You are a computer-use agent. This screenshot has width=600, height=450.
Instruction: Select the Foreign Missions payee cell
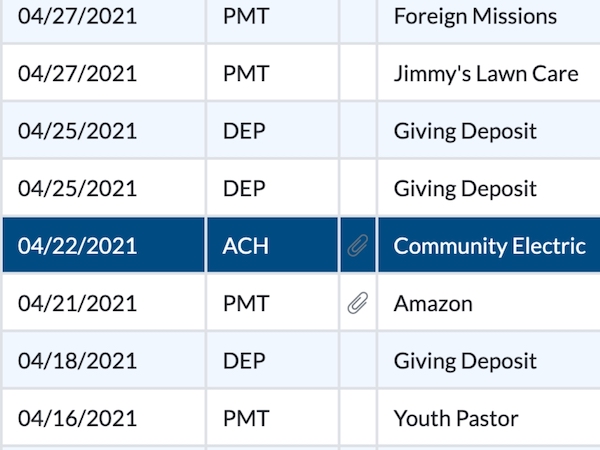coord(475,16)
